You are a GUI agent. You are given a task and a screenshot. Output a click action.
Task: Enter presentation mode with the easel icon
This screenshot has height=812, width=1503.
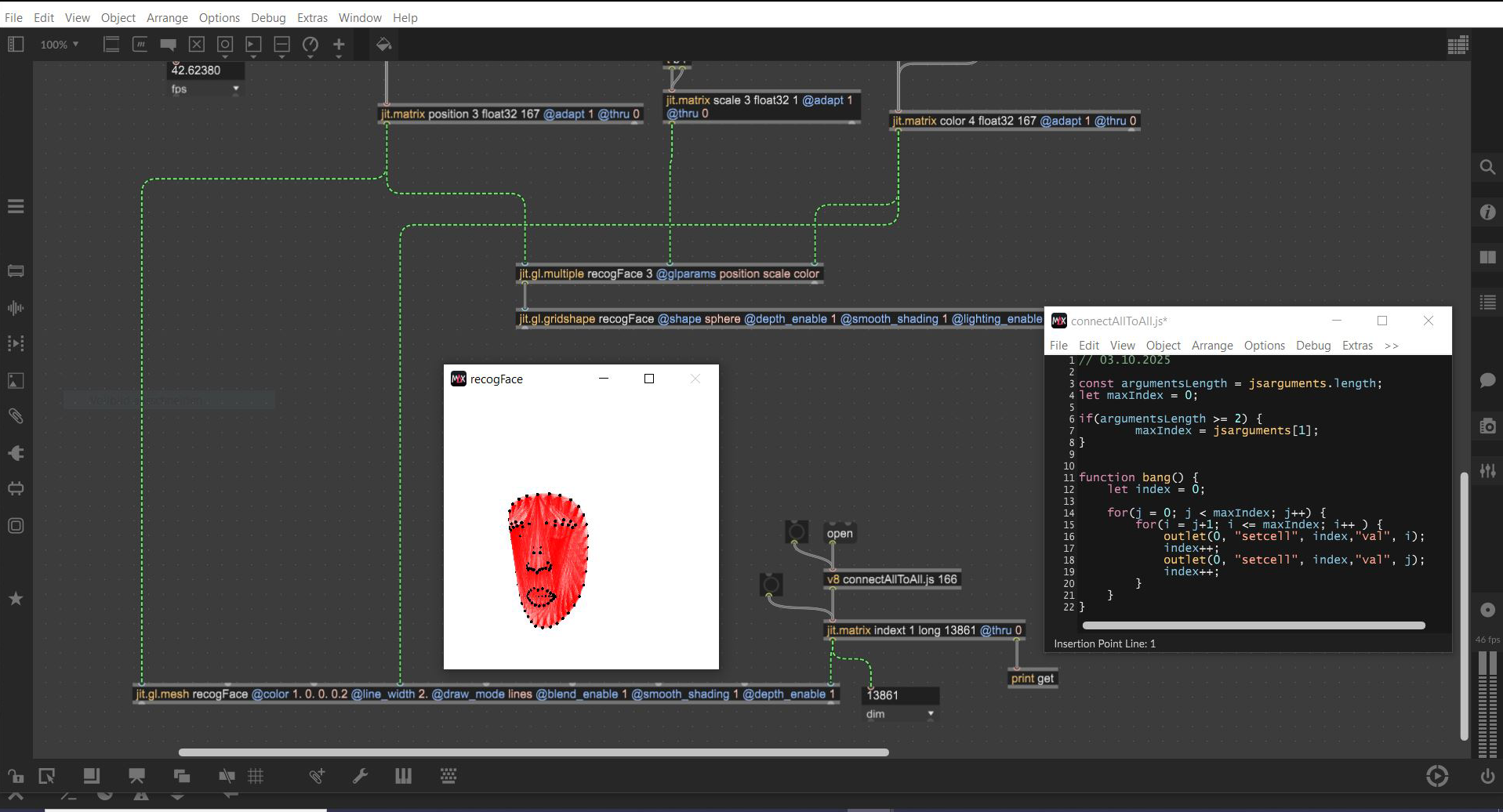click(136, 776)
